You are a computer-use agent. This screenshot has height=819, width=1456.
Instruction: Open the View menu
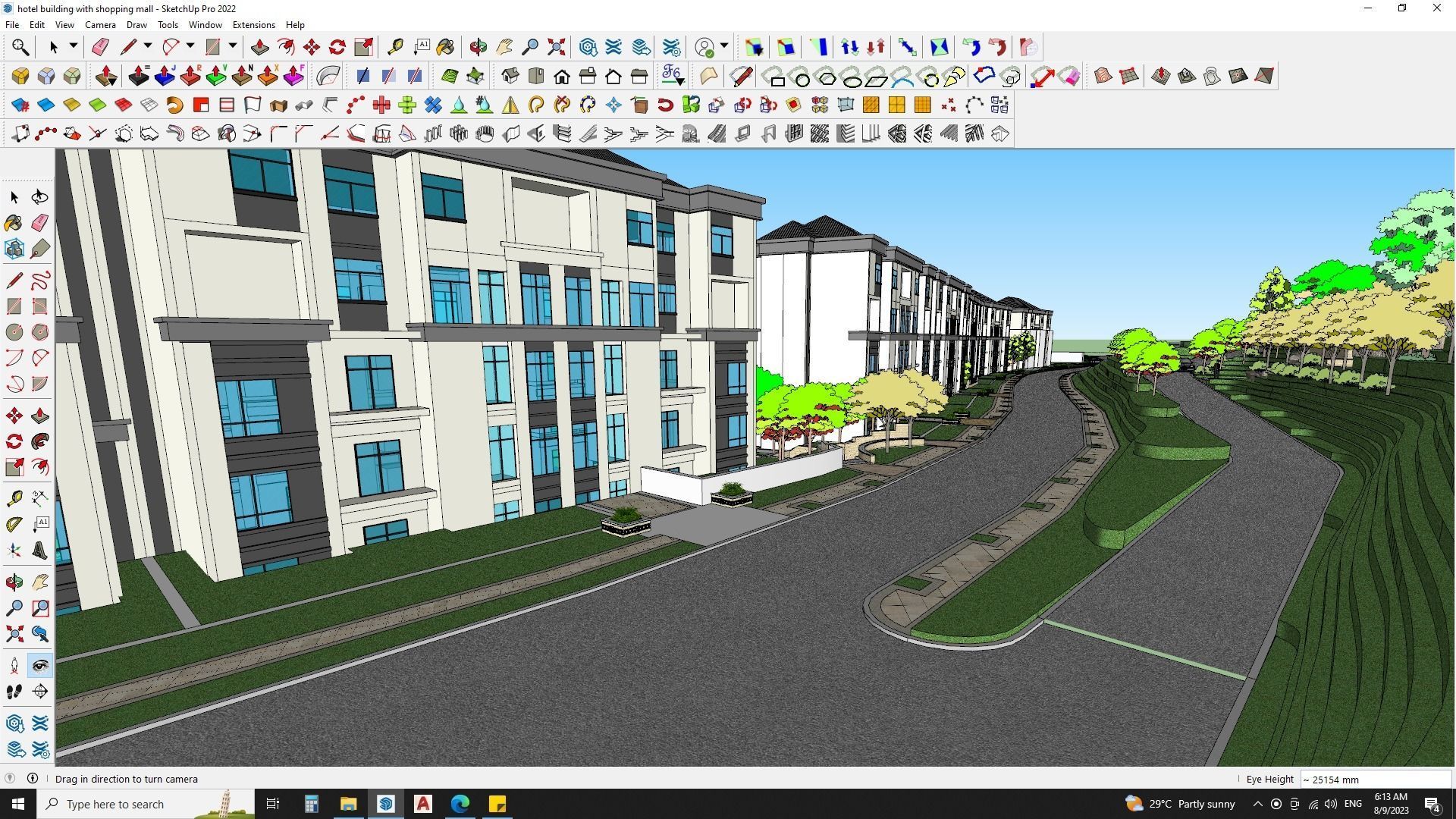point(64,25)
